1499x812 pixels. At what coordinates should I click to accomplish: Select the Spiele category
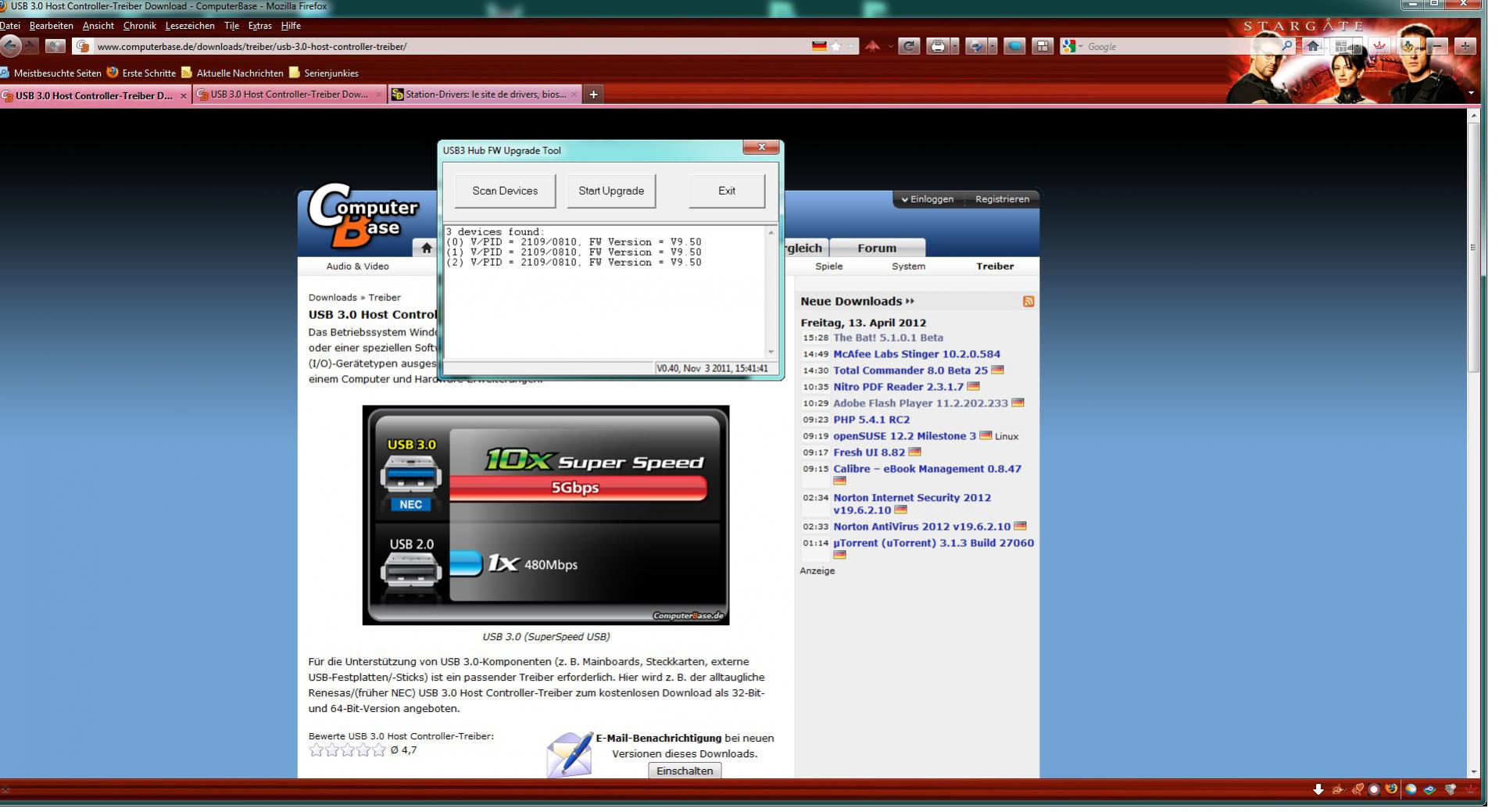tap(829, 266)
